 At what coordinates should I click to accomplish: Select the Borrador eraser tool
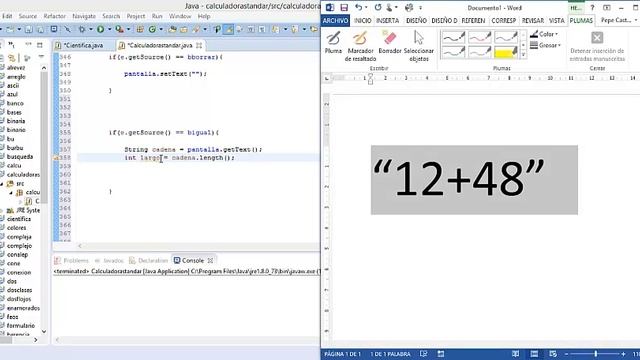click(x=390, y=42)
